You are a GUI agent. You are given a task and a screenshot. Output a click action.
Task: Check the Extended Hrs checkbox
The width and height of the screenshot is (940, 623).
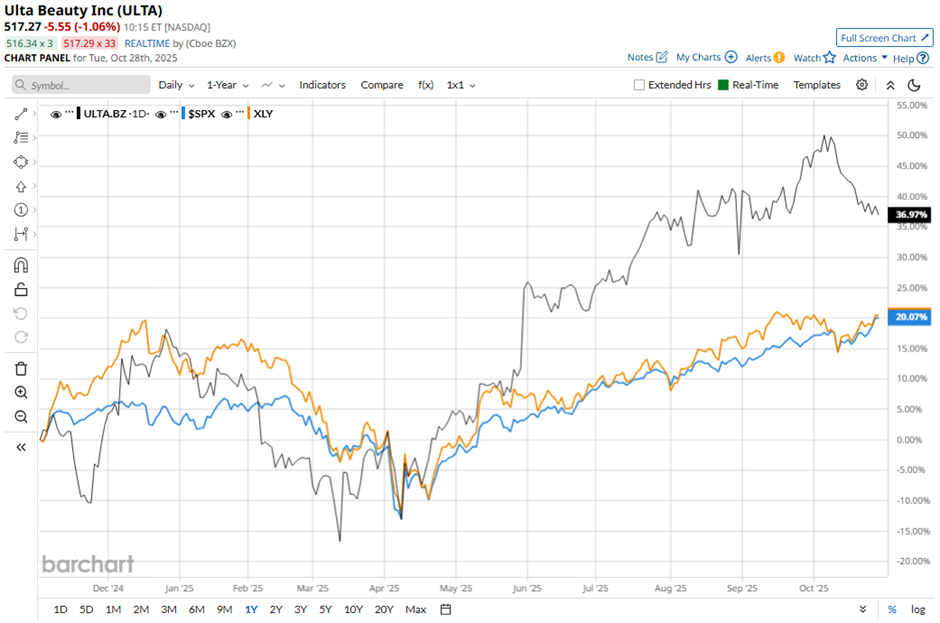pyautogui.click(x=639, y=85)
